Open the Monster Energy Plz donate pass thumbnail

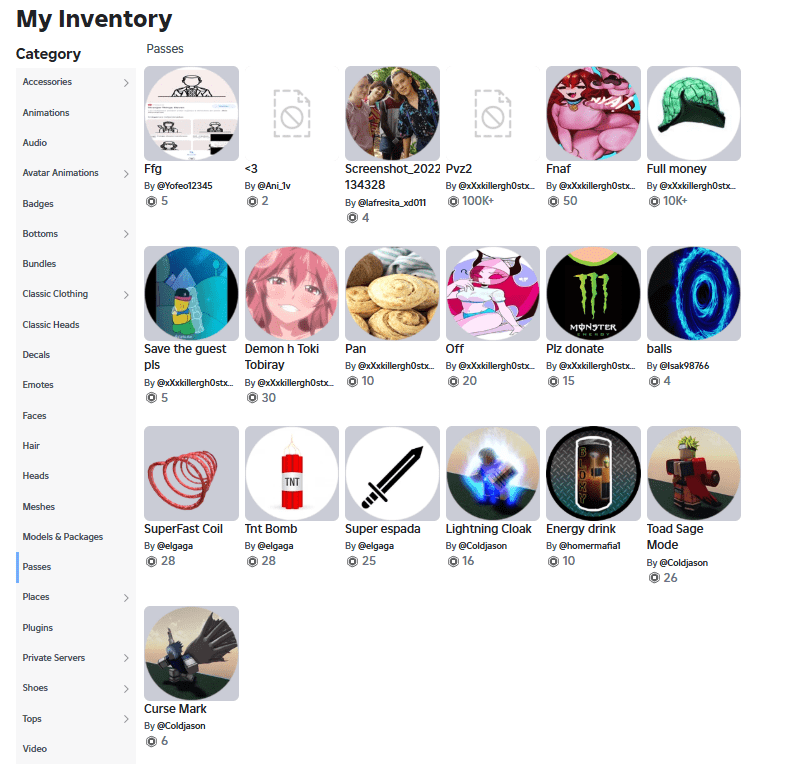pos(593,293)
